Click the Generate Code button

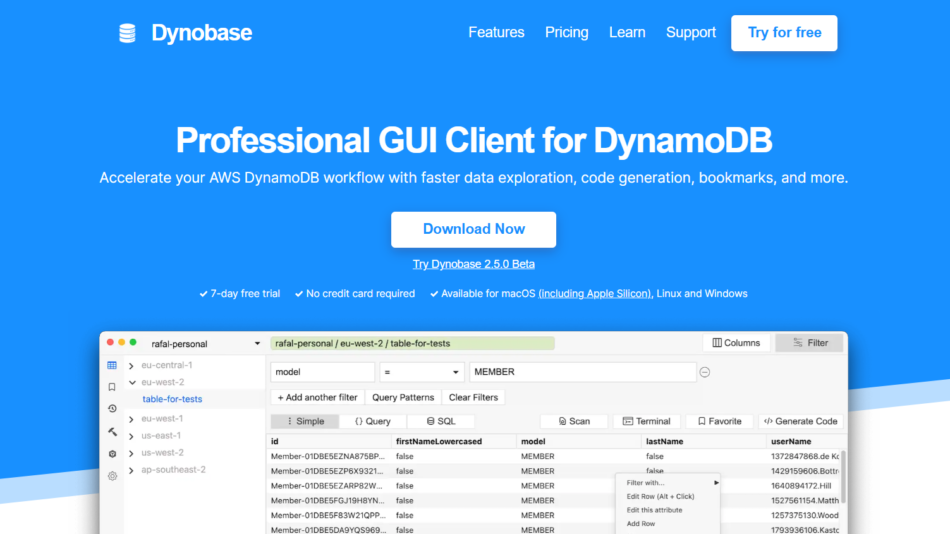[800, 421]
